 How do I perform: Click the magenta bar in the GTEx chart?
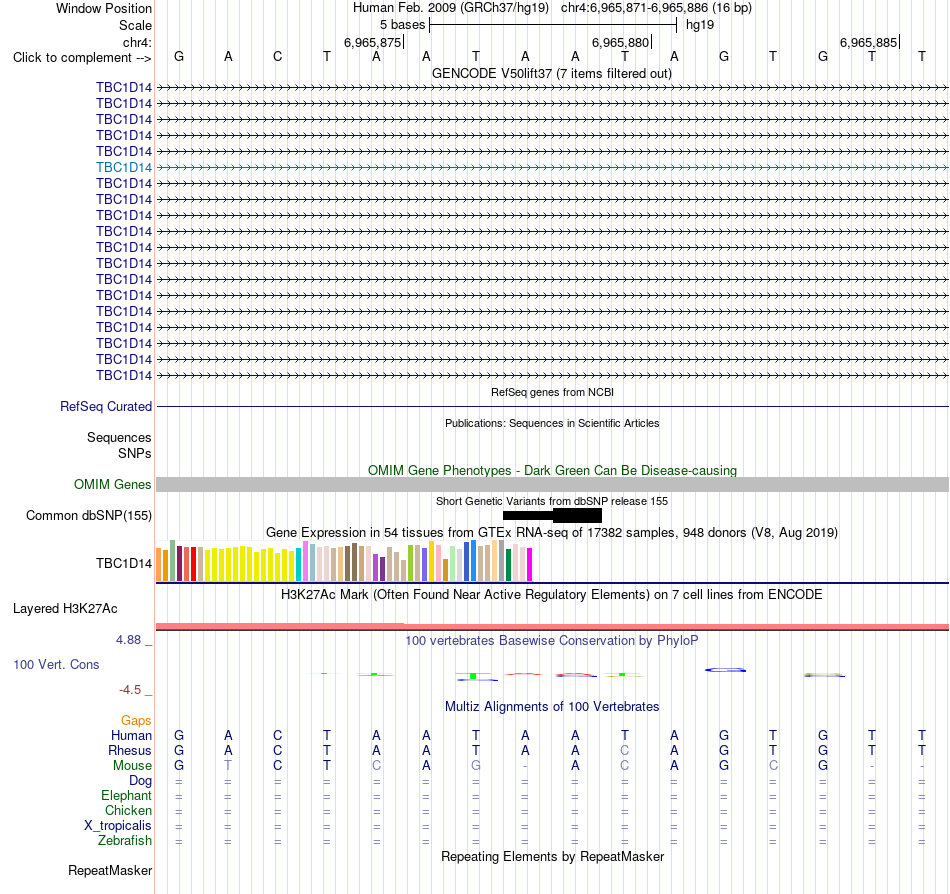point(529,565)
